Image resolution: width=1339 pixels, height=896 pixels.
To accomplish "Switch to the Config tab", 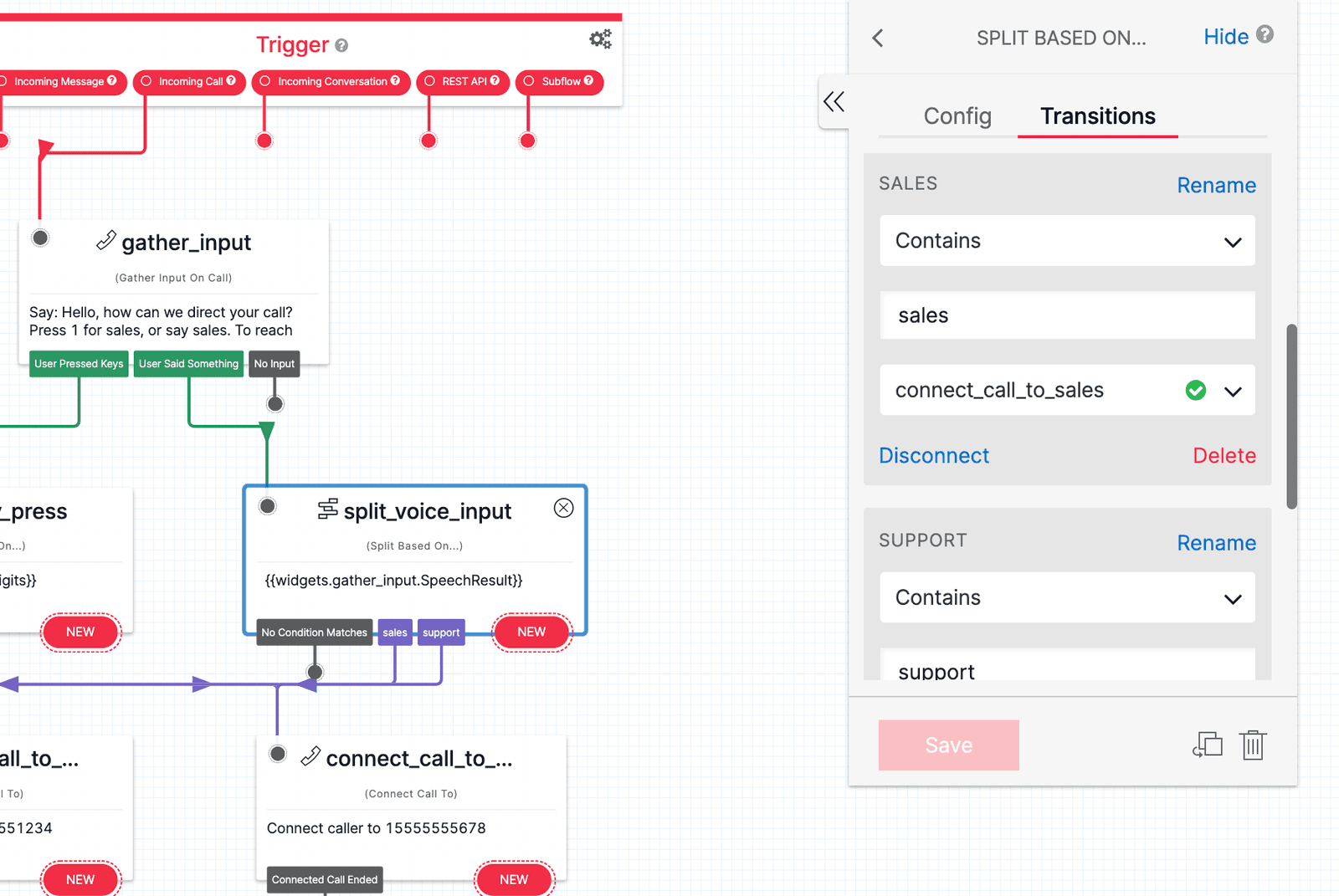I will point(957,116).
